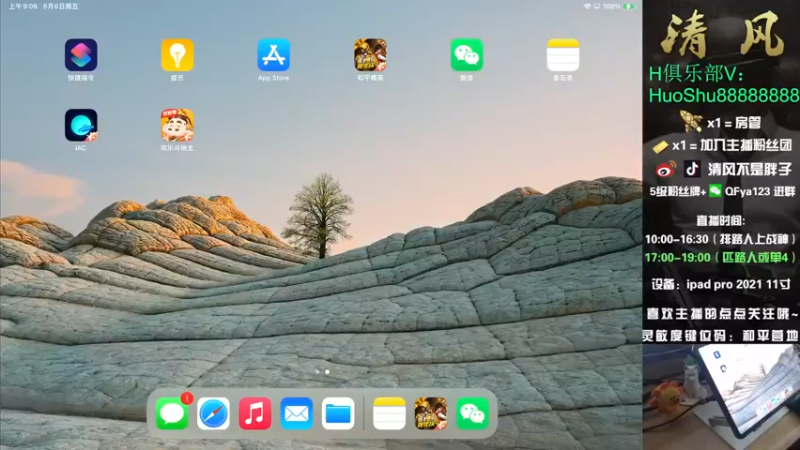Viewport: 800px width, 450px height.
Task: Click the '设备: ipad pro 2021 11寸' text
Action: (x=721, y=284)
